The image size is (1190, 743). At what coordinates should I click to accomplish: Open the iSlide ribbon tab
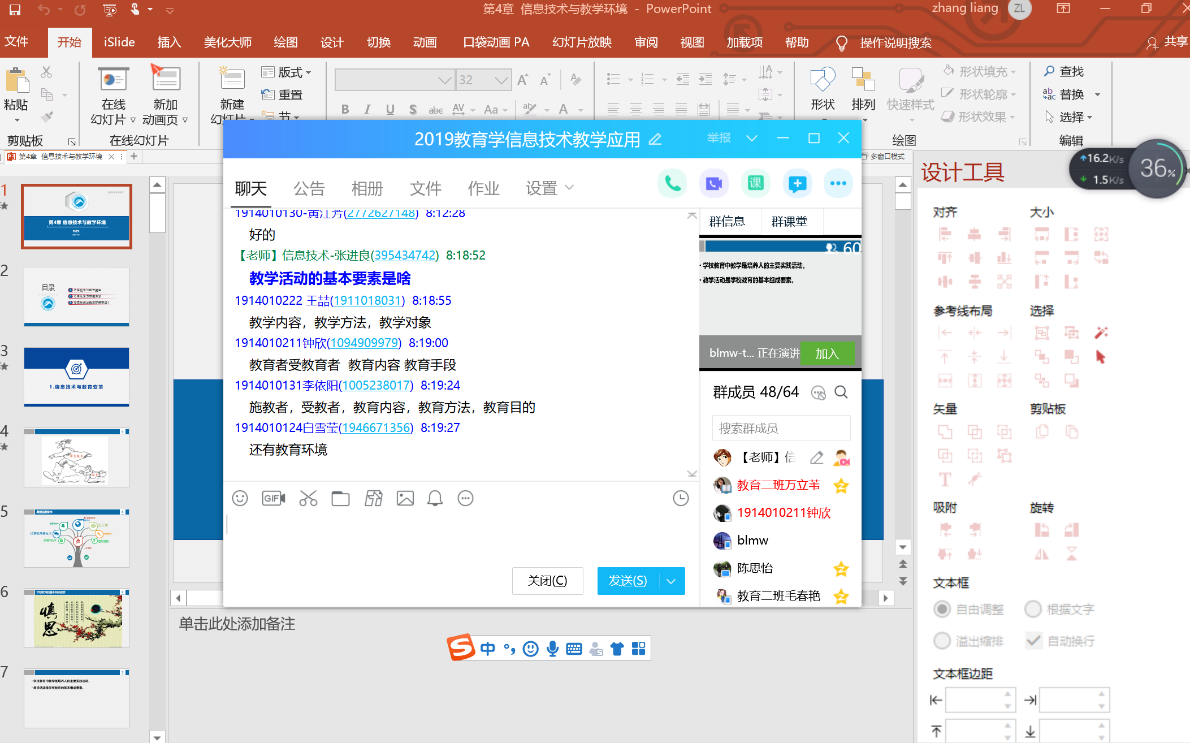coord(120,42)
